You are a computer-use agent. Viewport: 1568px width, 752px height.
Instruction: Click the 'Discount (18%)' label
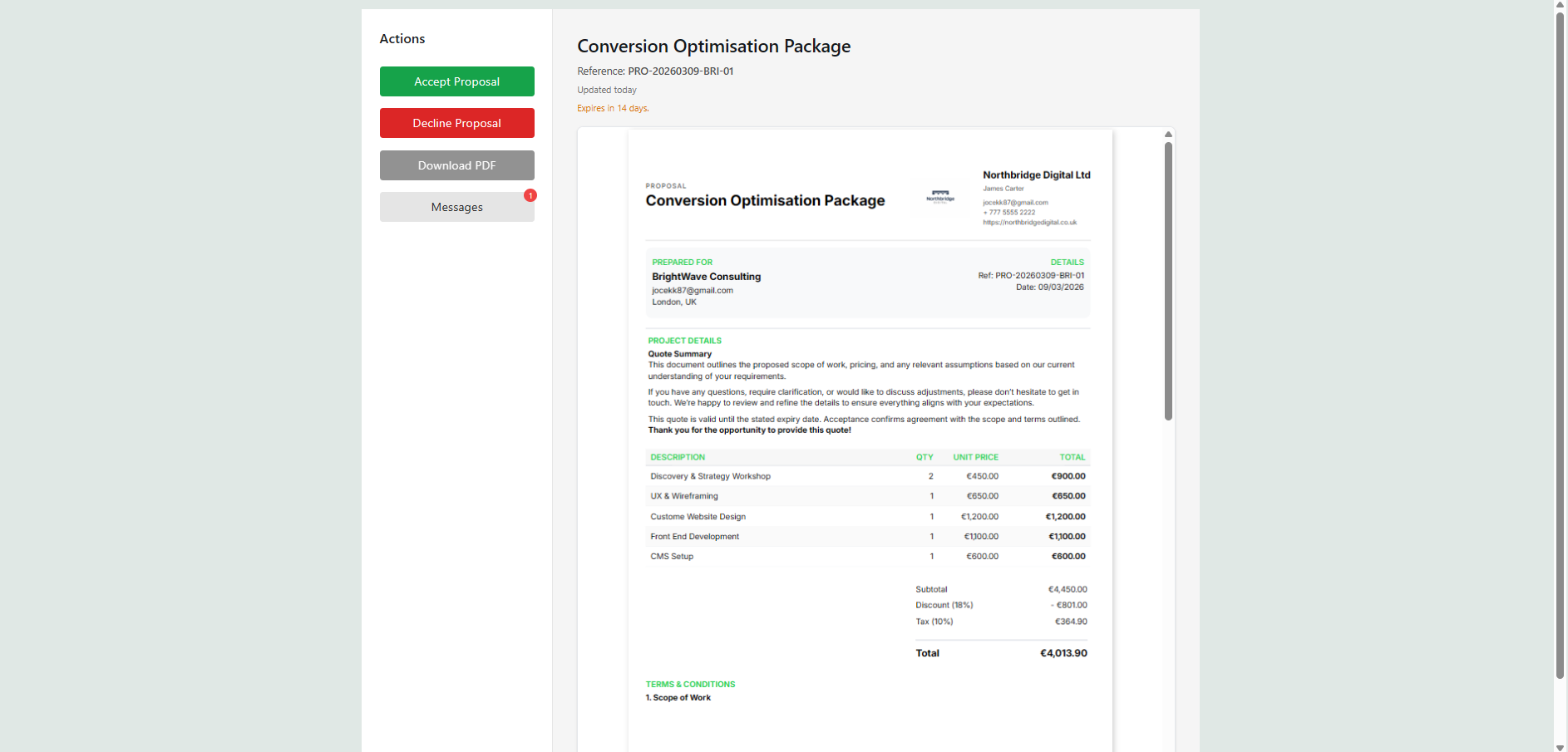[x=944, y=606]
